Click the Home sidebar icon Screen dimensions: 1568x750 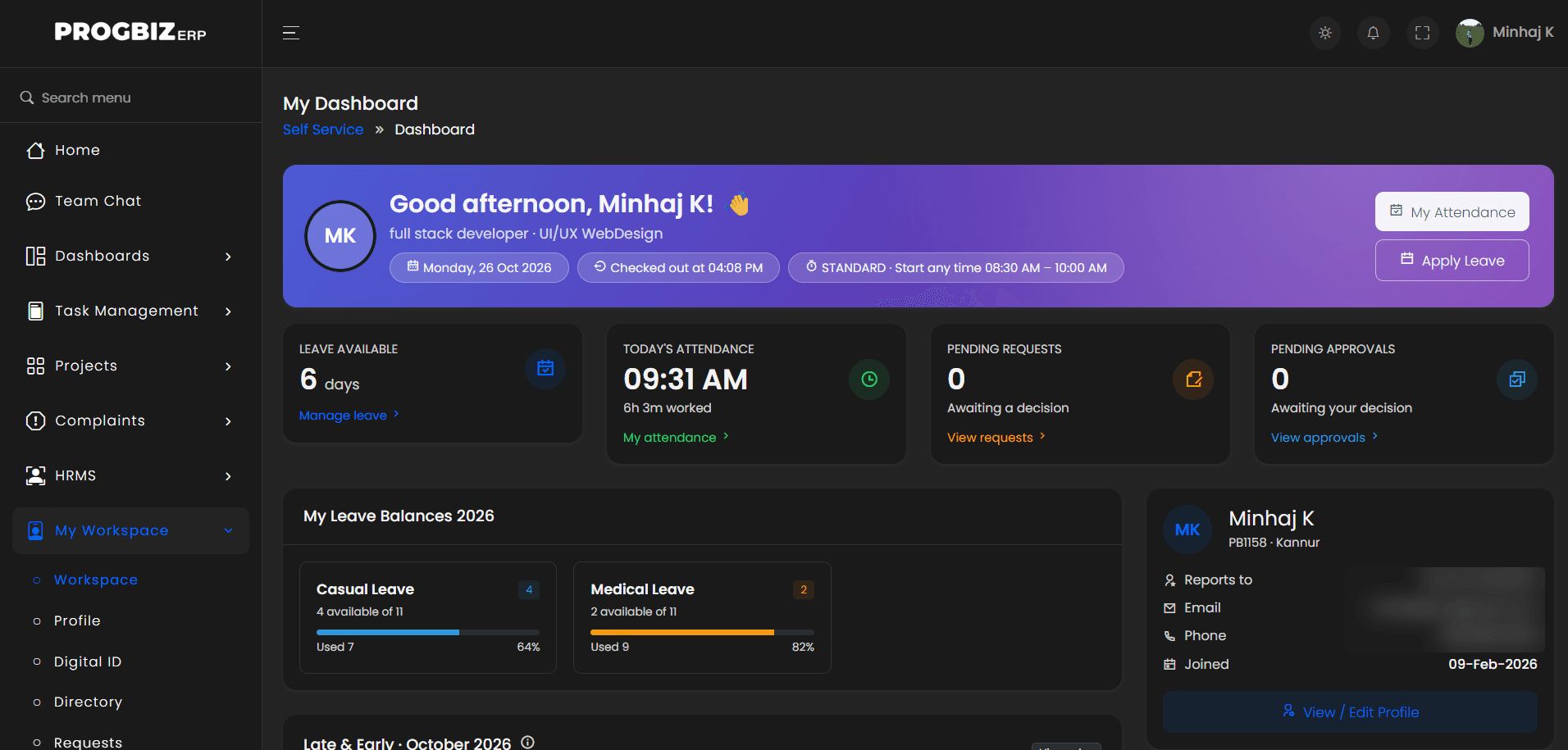[x=35, y=150]
